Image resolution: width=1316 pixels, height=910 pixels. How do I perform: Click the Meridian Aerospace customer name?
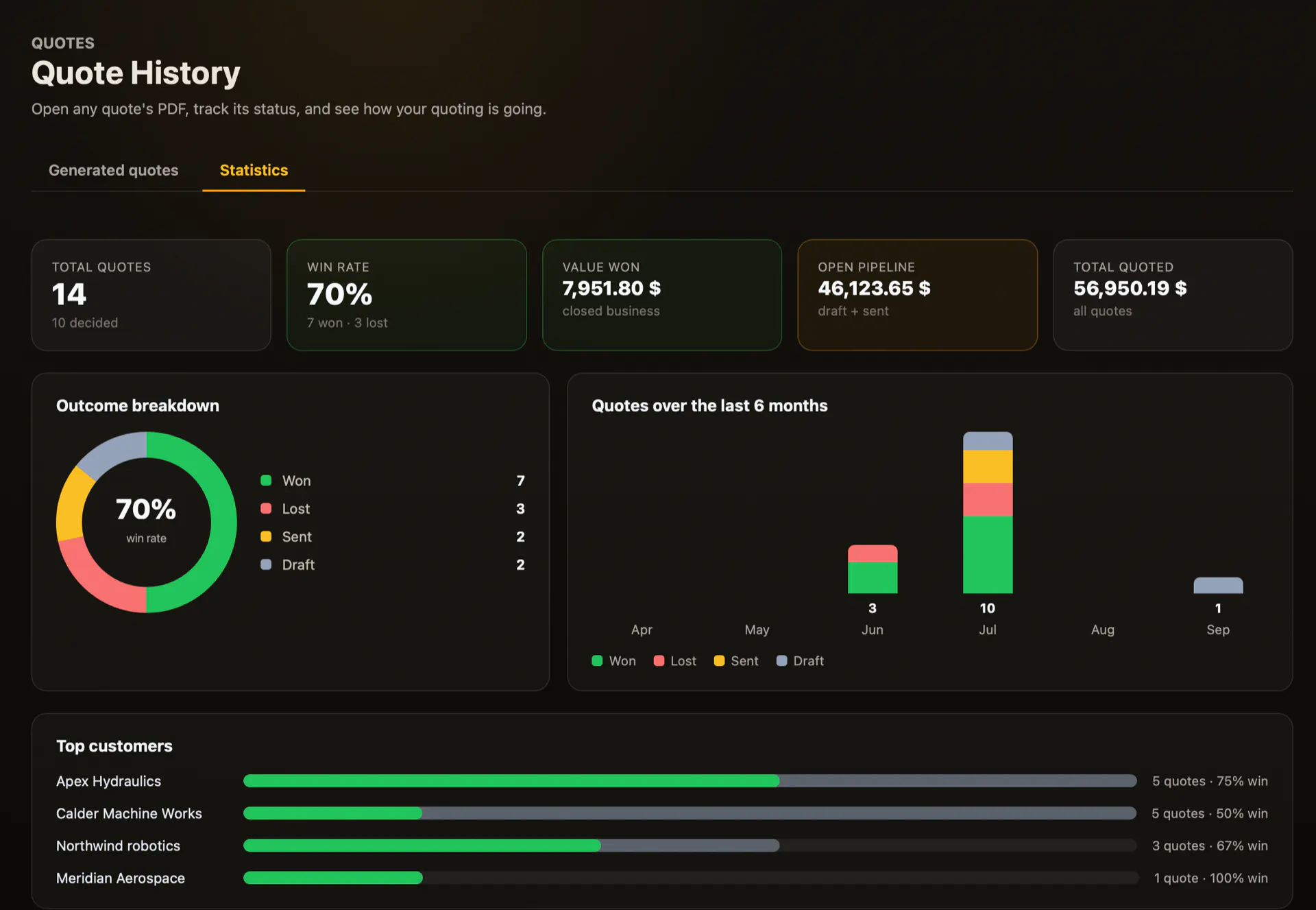pyautogui.click(x=121, y=878)
